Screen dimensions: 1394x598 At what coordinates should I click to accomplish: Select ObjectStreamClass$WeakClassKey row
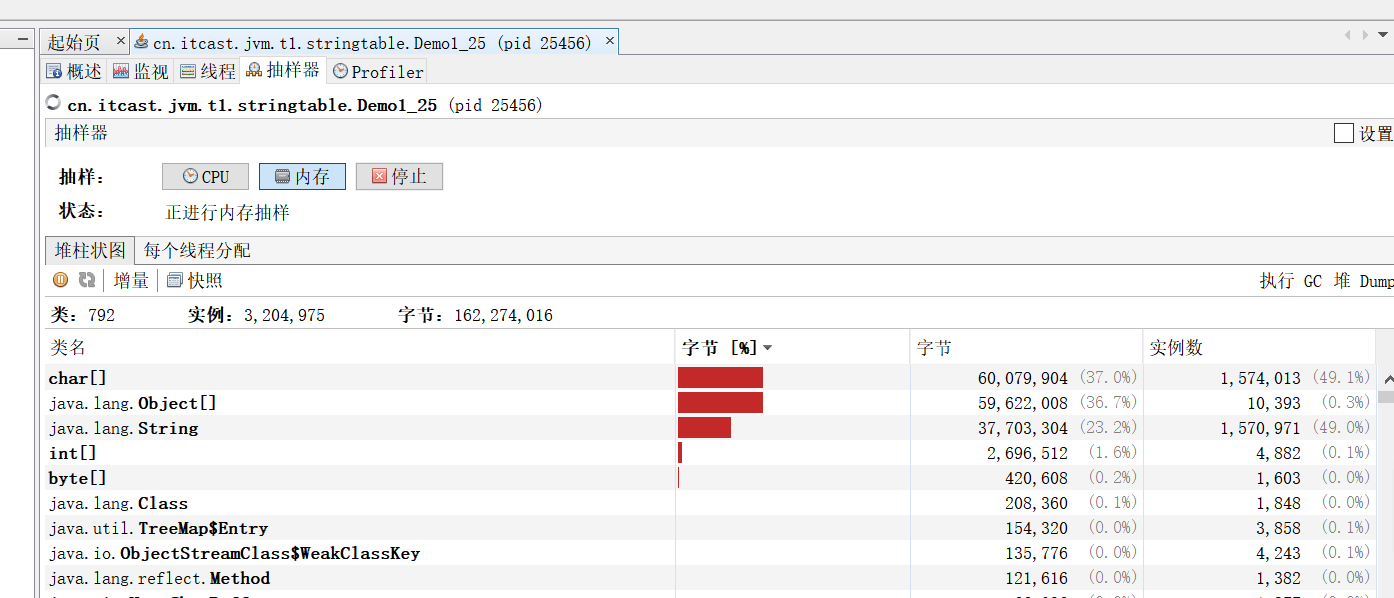click(x=710, y=553)
